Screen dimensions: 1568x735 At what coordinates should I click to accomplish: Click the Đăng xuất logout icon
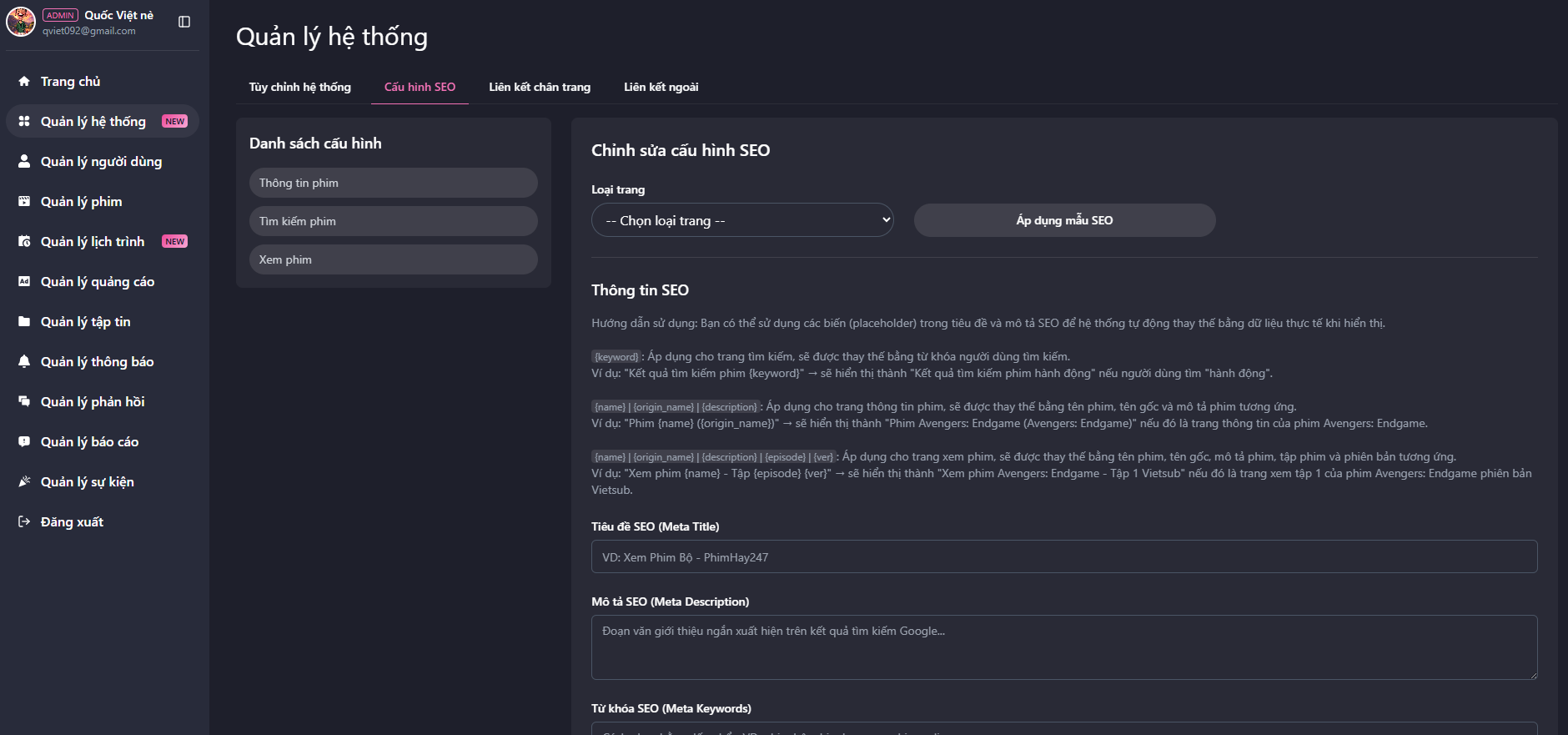point(24,521)
